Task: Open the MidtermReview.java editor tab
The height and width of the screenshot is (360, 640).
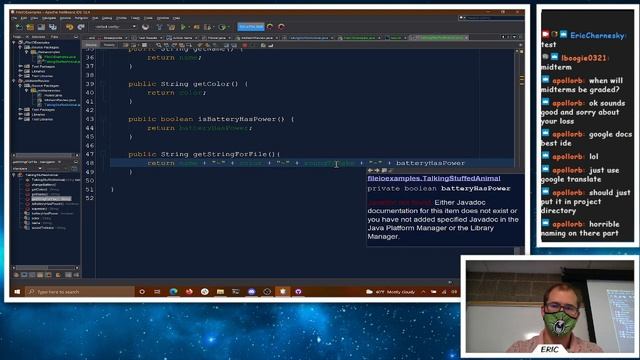Action: 257,38
